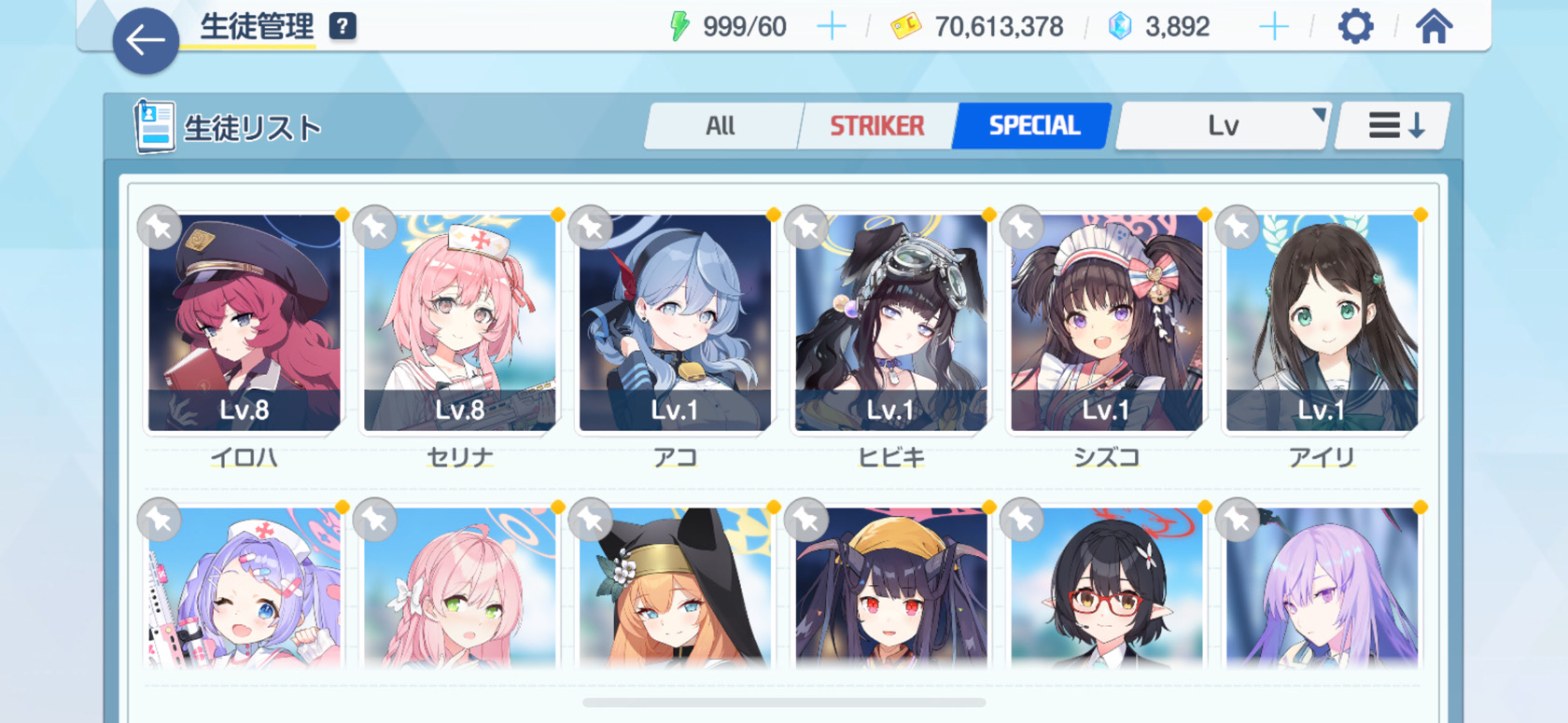Toggle favorite pin on イロハ card

coord(160,227)
